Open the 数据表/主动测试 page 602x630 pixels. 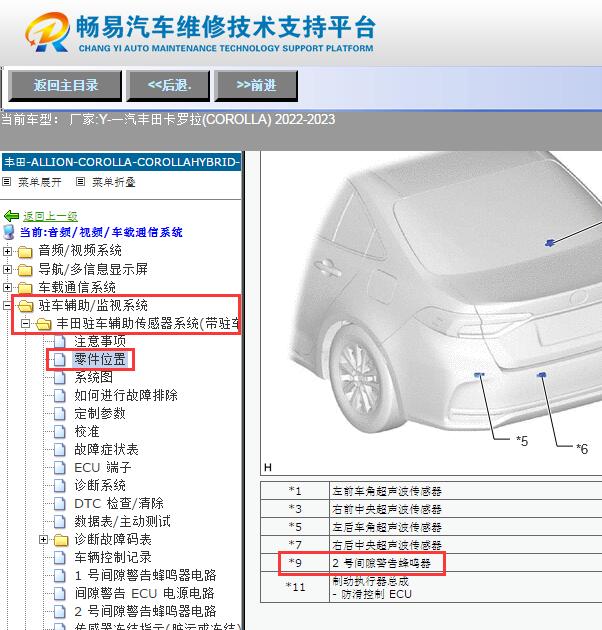coord(123,522)
